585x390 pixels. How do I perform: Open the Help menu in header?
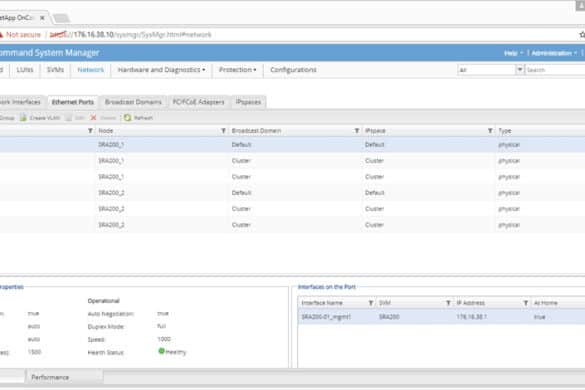(x=513, y=53)
